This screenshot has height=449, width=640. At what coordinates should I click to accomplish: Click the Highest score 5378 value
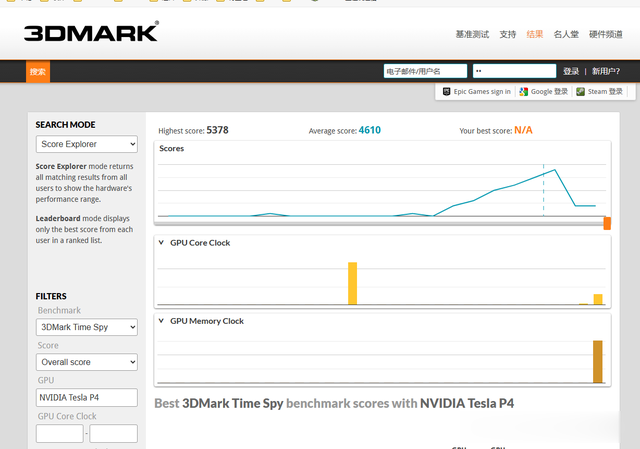click(x=217, y=130)
